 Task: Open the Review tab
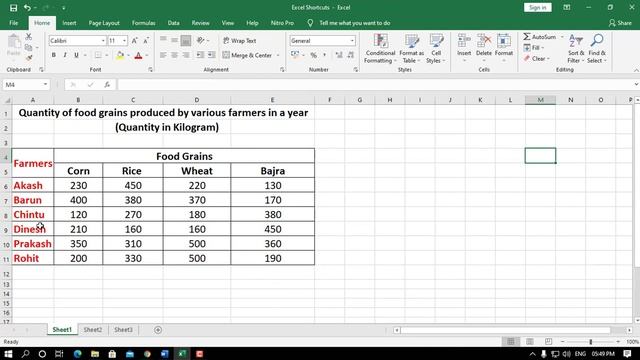200,23
